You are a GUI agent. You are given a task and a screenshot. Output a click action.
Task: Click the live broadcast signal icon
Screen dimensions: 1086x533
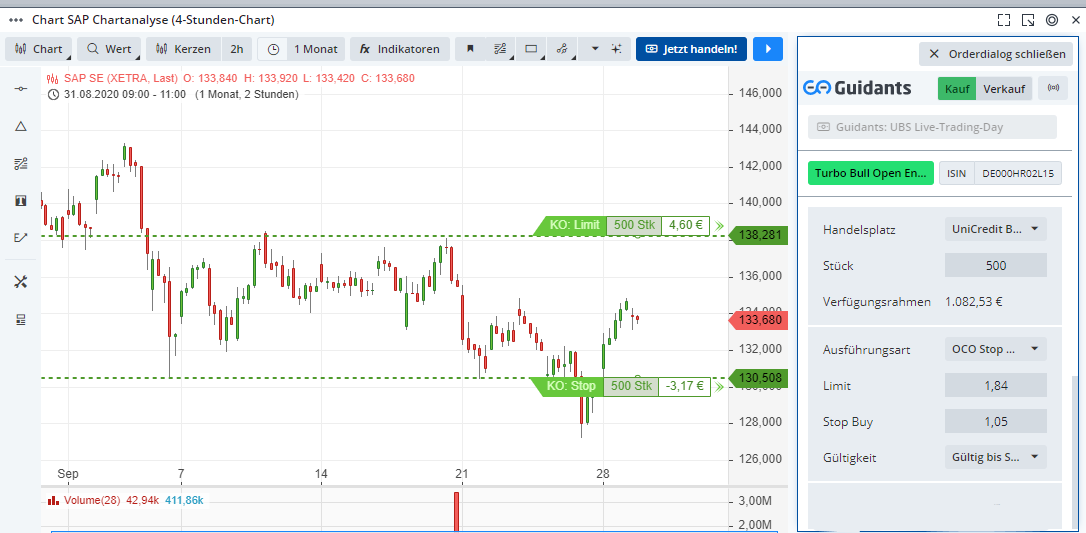pyautogui.click(x=1053, y=89)
